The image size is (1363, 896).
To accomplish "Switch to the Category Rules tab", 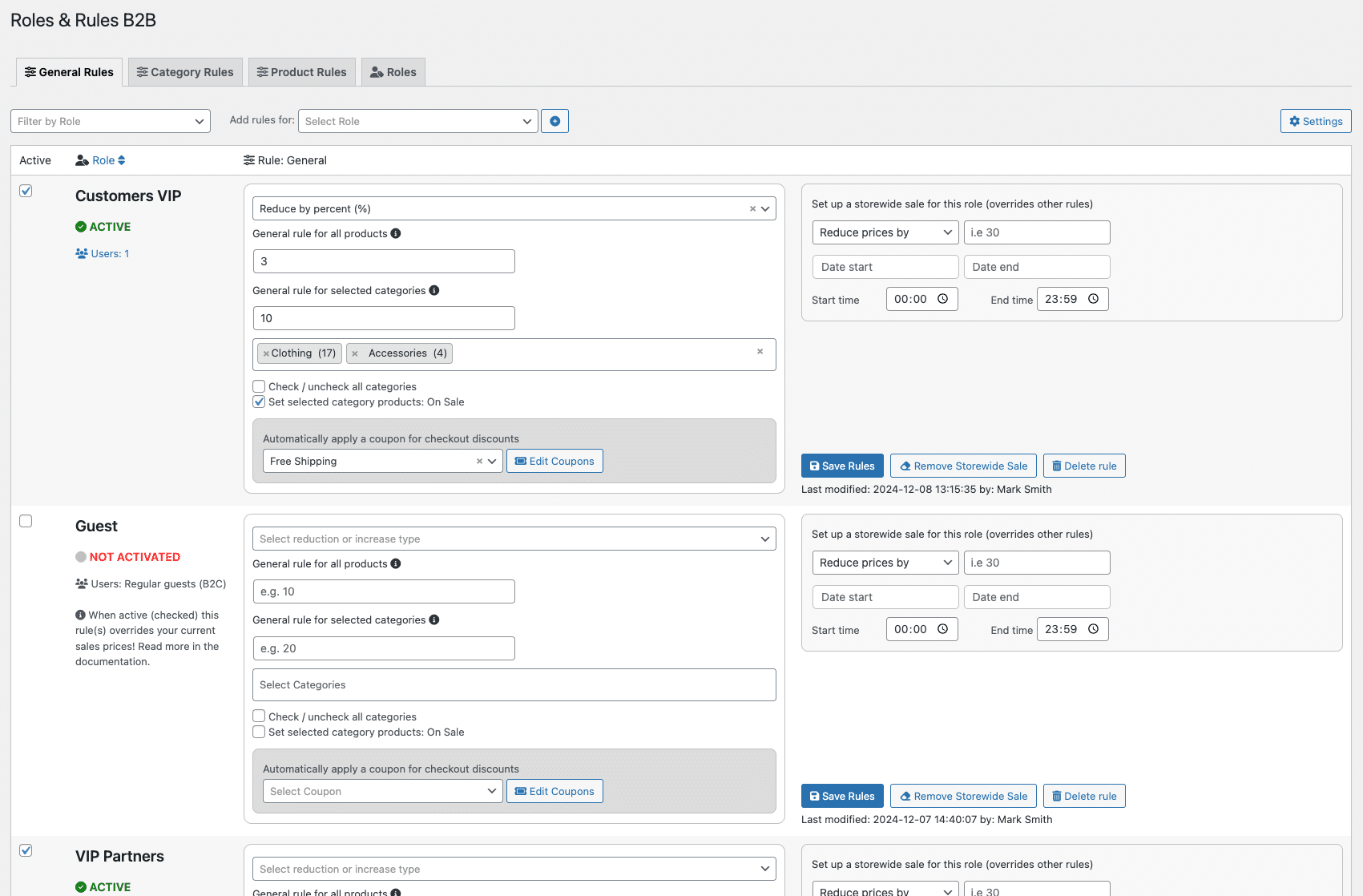I will point(185,72).
